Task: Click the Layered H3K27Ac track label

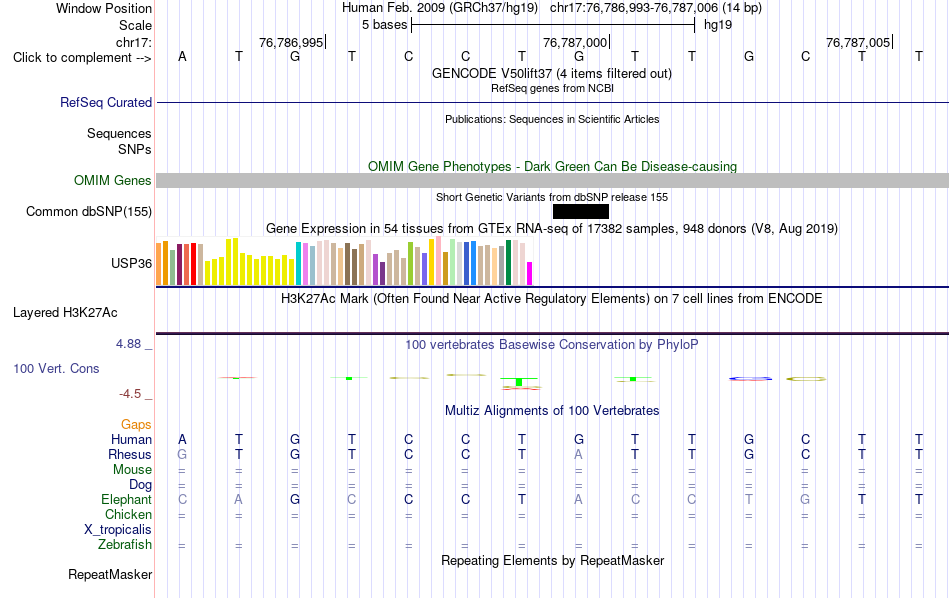Action: click(x=65, y=313)
